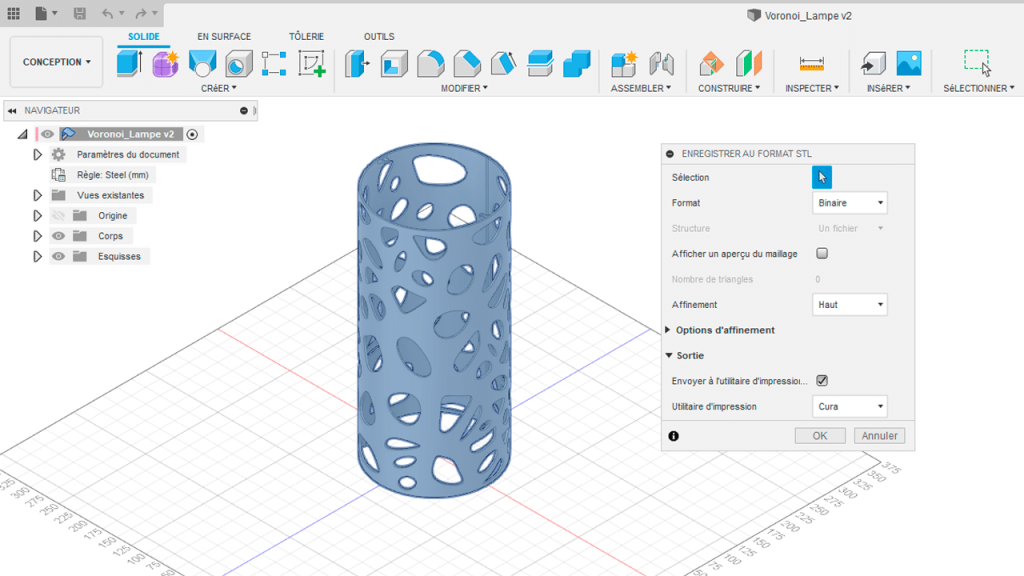Open the CRÉER menu
The height and width of the screenshot is (576, 1024).
(219, 88)
